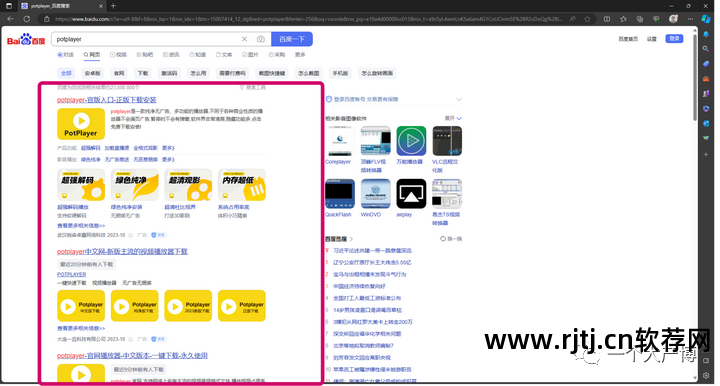Reload the page with refresh icon
The width and height of the screenshot is (720, 386).
[27, 19]
